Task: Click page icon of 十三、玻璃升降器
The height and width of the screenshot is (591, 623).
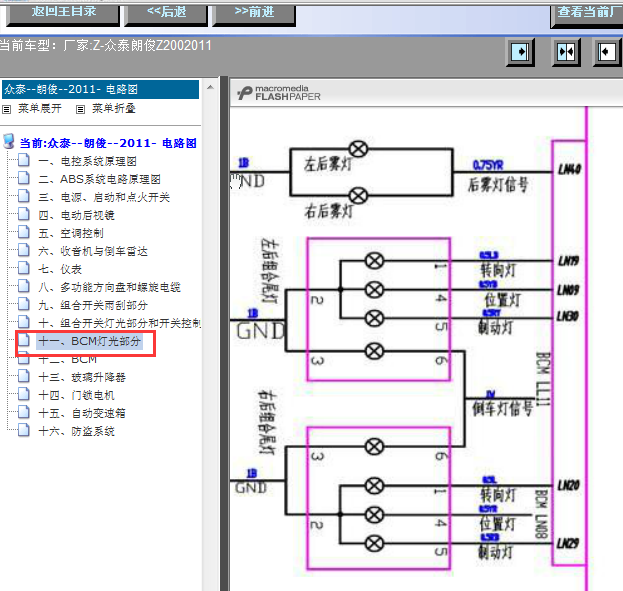Action: 23,376
